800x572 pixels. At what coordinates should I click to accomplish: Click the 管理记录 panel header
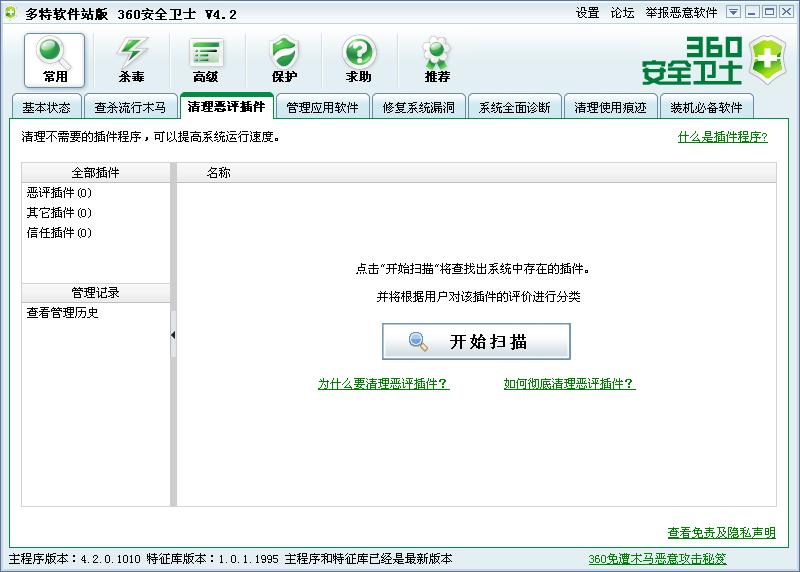[95, 293]
